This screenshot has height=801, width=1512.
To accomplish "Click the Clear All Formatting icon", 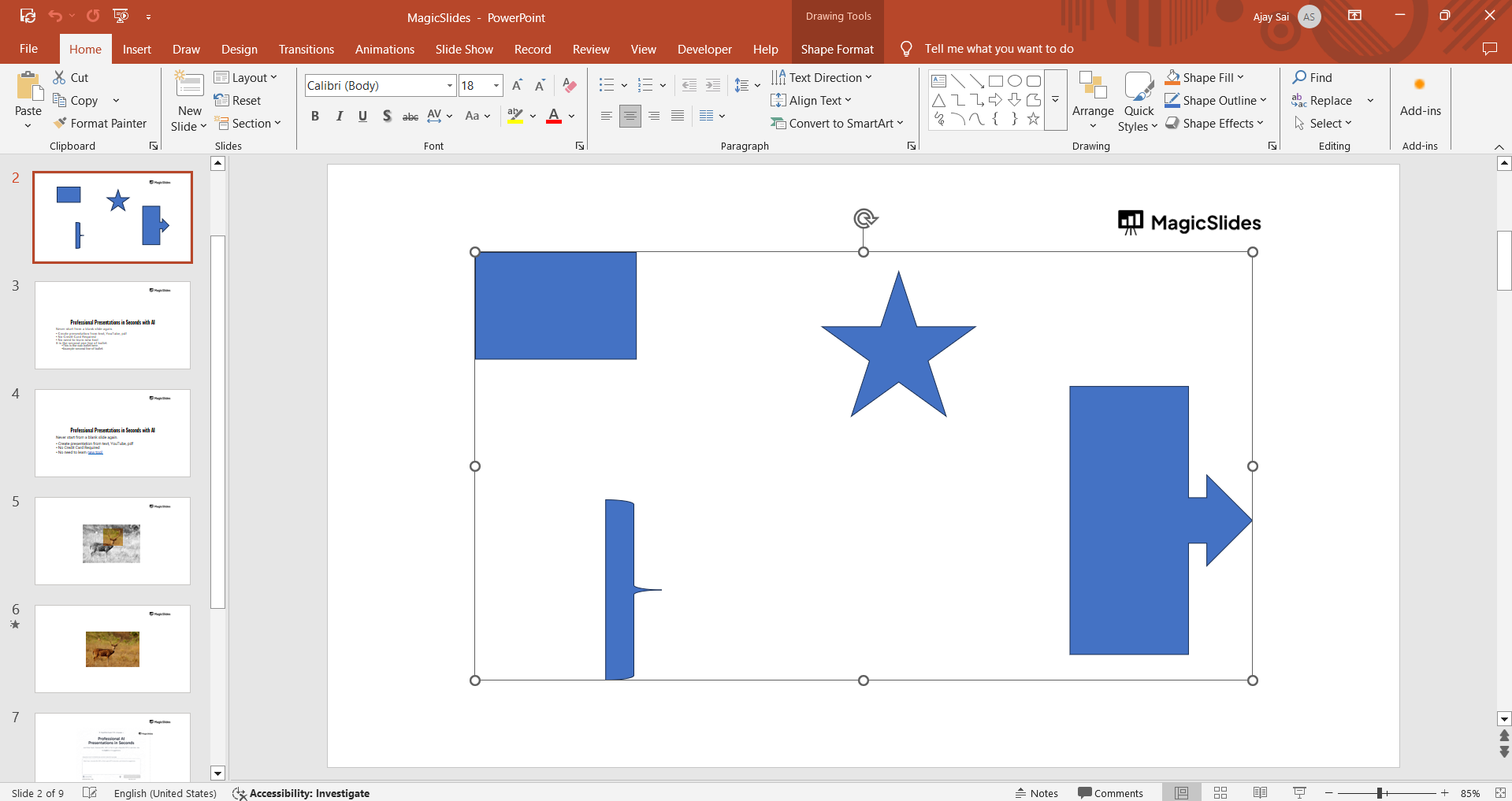I will pos(570,86).
